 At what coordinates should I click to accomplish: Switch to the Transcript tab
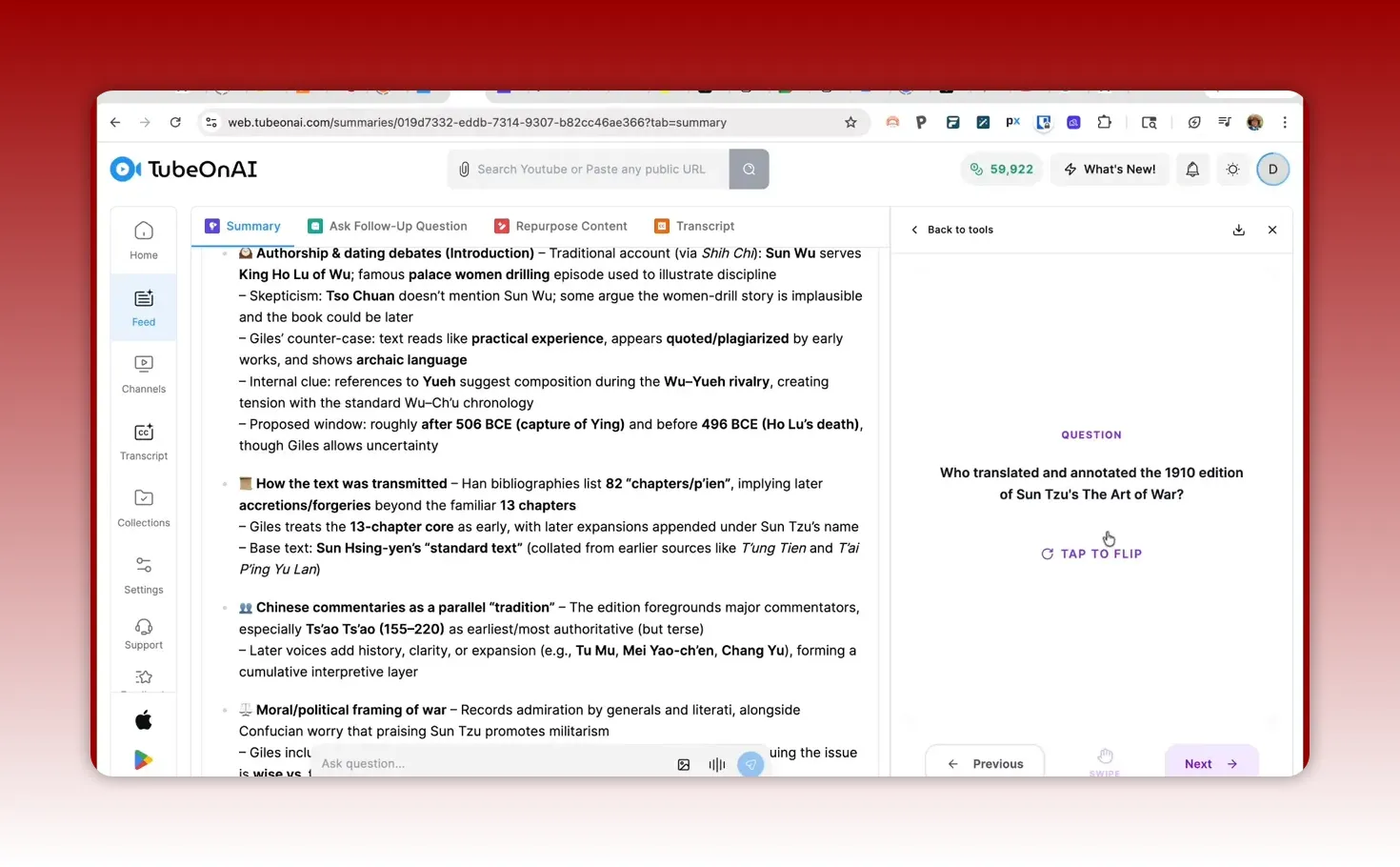point(694,226)
